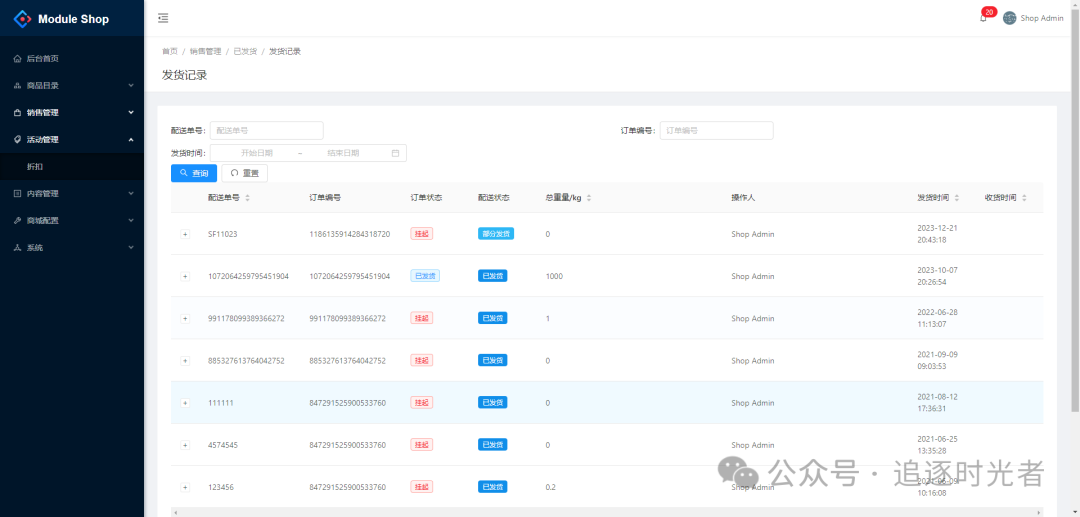Image resolution: width=1080 pixels, height=517 pixels.
Task: Click the 订单编号 input field
Action: pyautogui.click(x=716, y=130)
